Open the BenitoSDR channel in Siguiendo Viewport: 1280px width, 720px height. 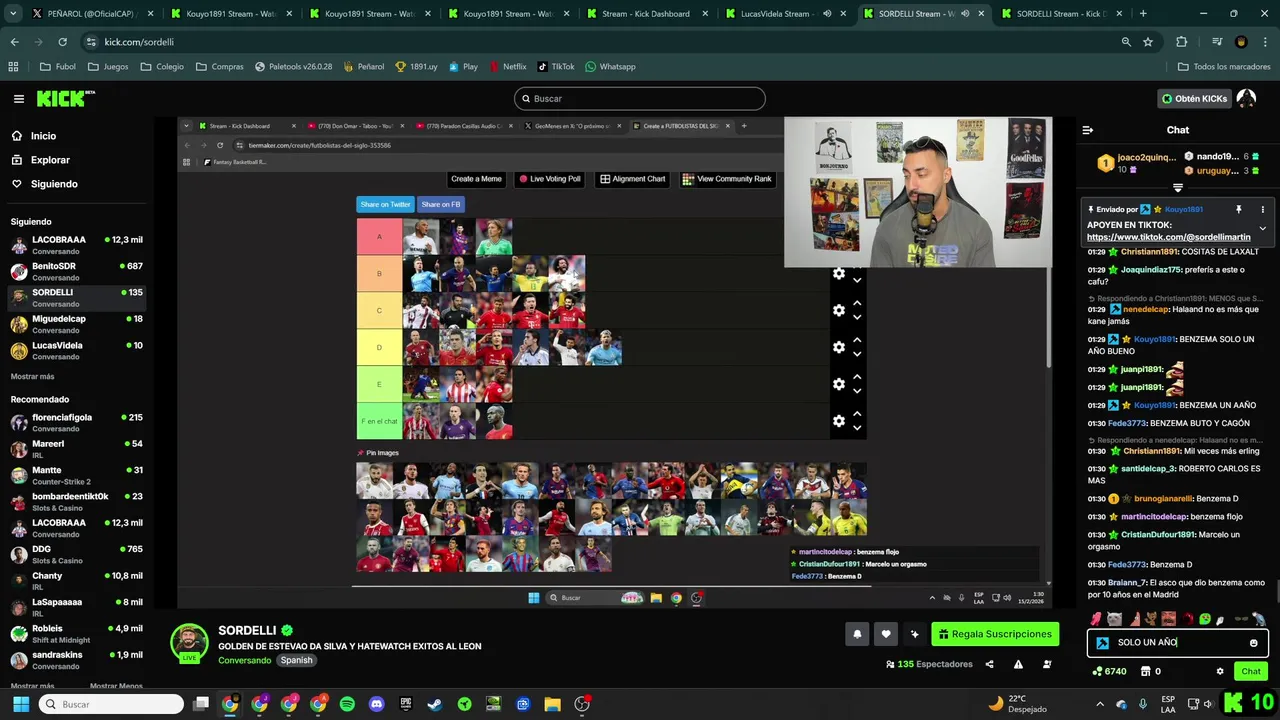pos(77,272)
